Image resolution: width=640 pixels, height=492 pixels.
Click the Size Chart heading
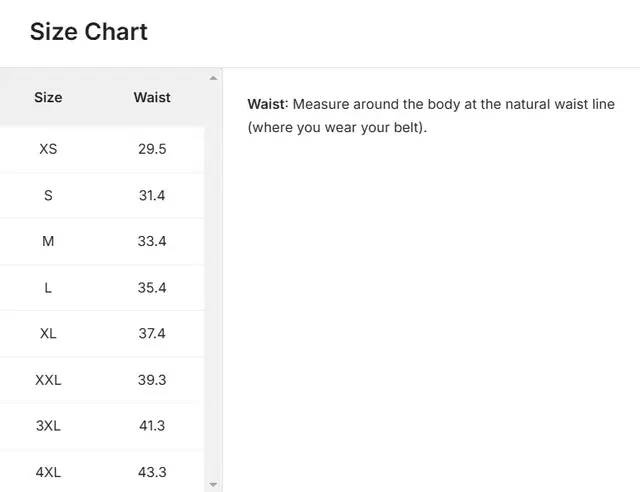coord(88,32)
